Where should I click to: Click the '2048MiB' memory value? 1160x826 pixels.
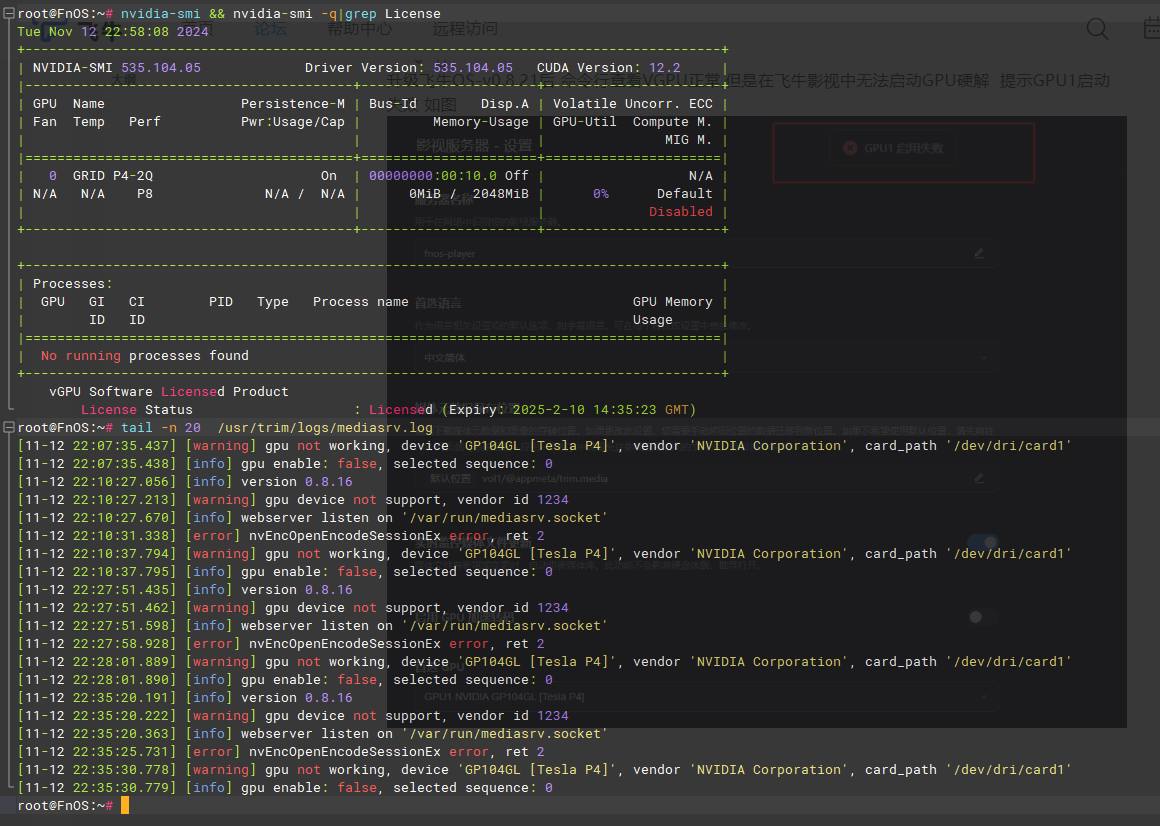pos(500,194)
